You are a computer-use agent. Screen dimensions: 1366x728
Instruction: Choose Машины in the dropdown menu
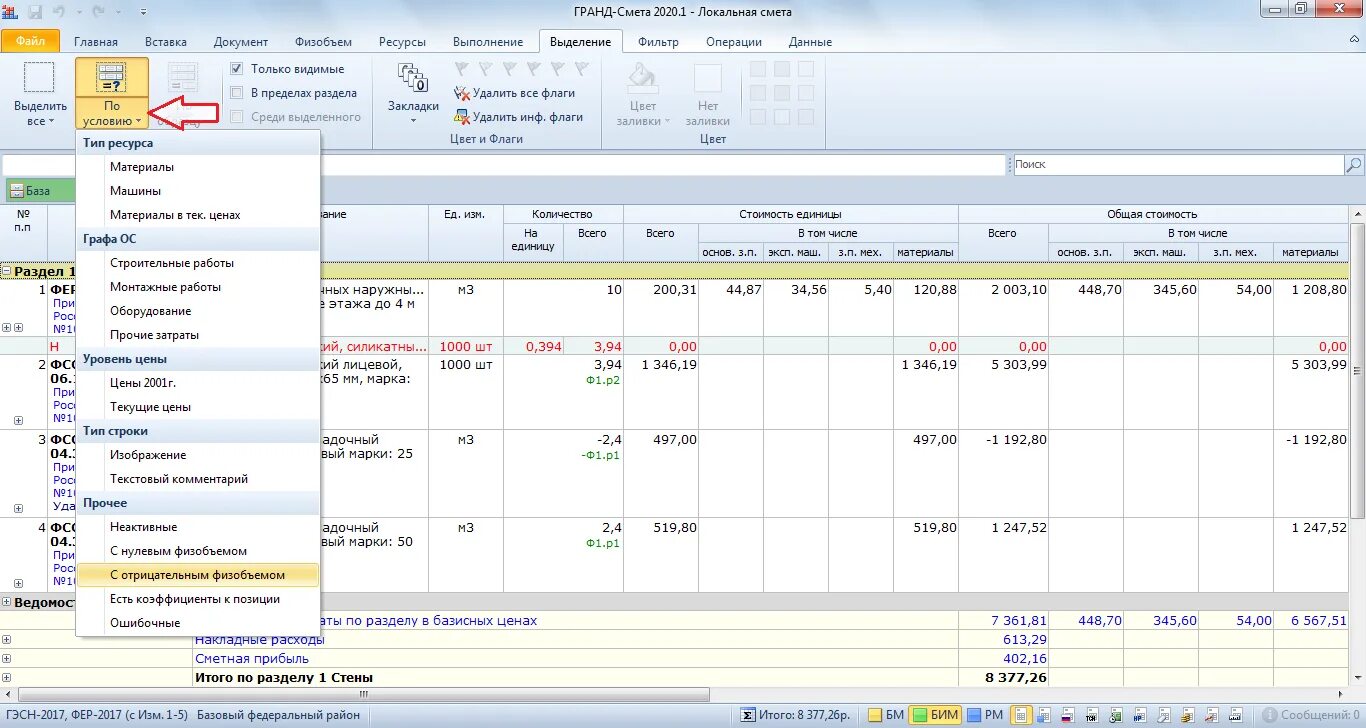pos(198,191)
